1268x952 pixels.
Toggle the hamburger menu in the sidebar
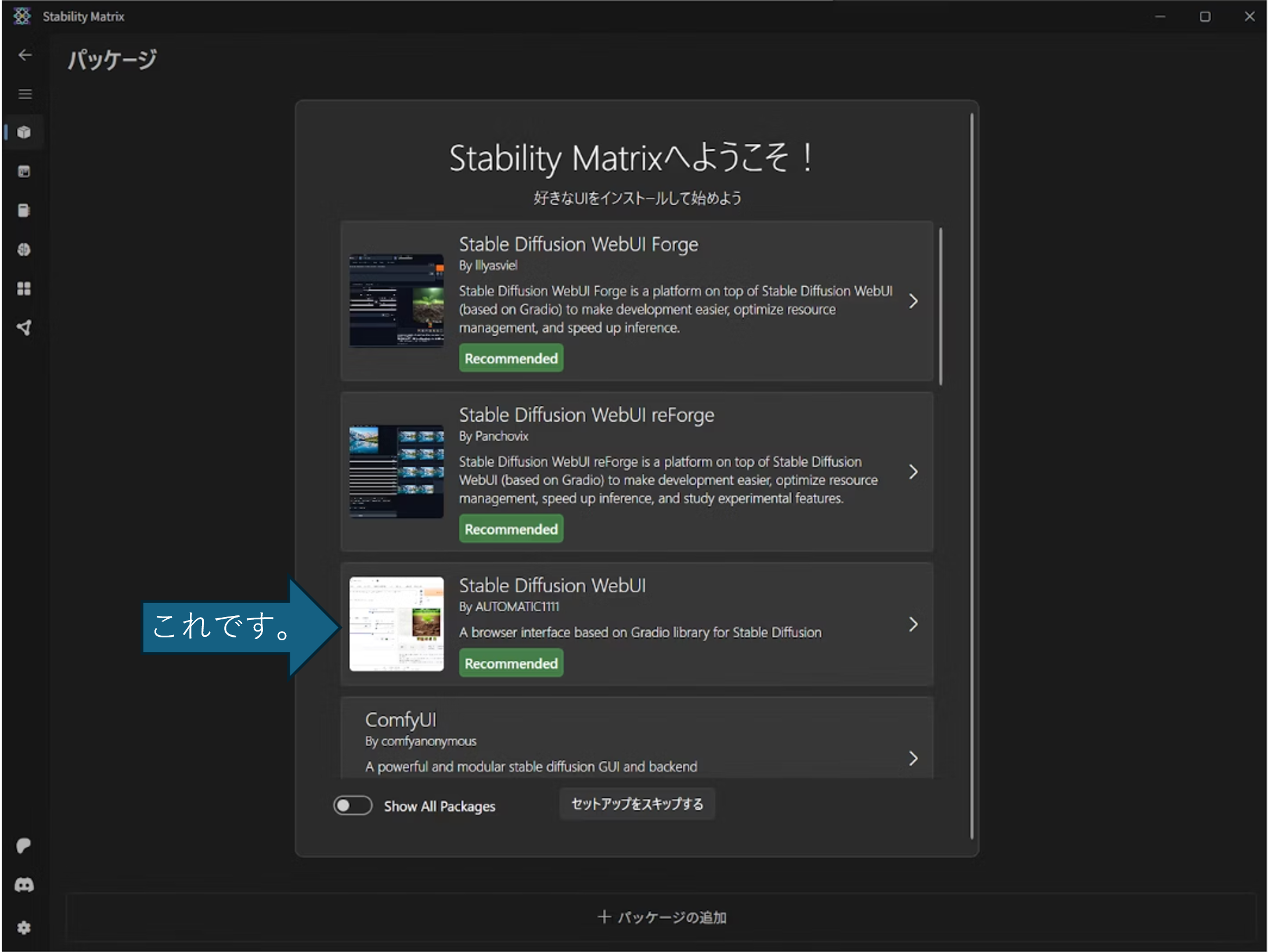coord(24,93)
